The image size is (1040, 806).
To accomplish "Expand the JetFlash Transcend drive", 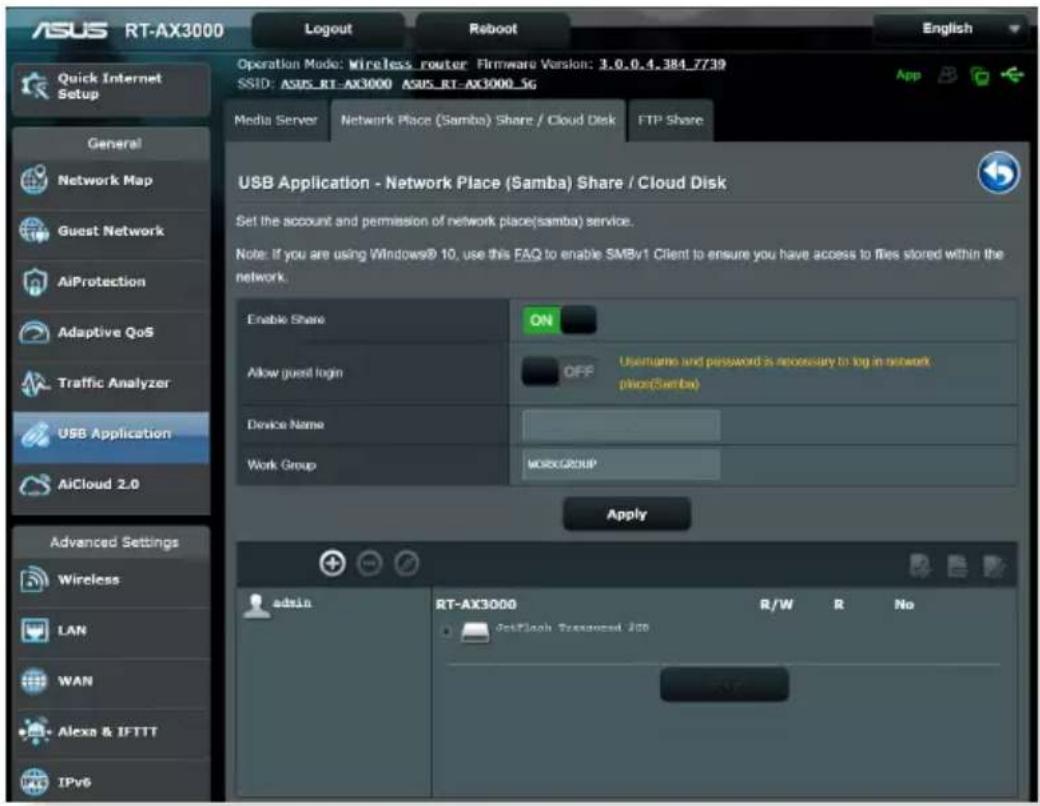I will point(446,632).
